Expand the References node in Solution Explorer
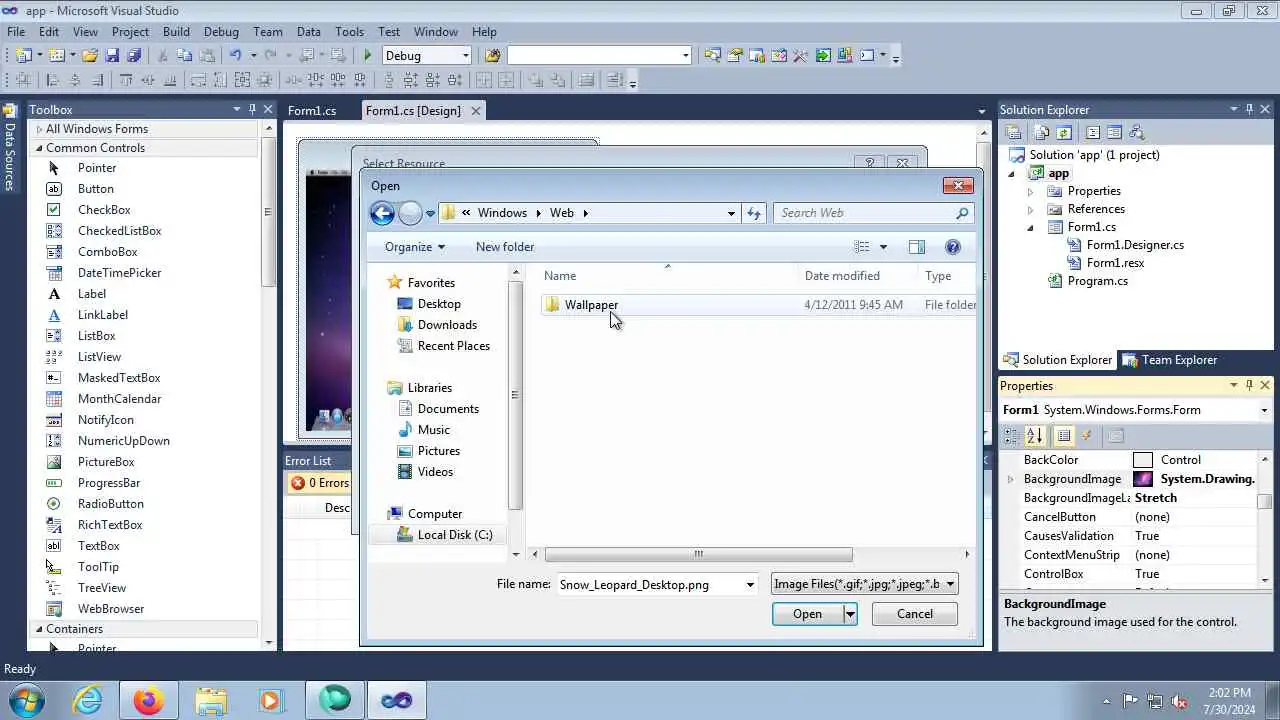This screenshot has width=1280, height=720. click(x=1031, y=209)
